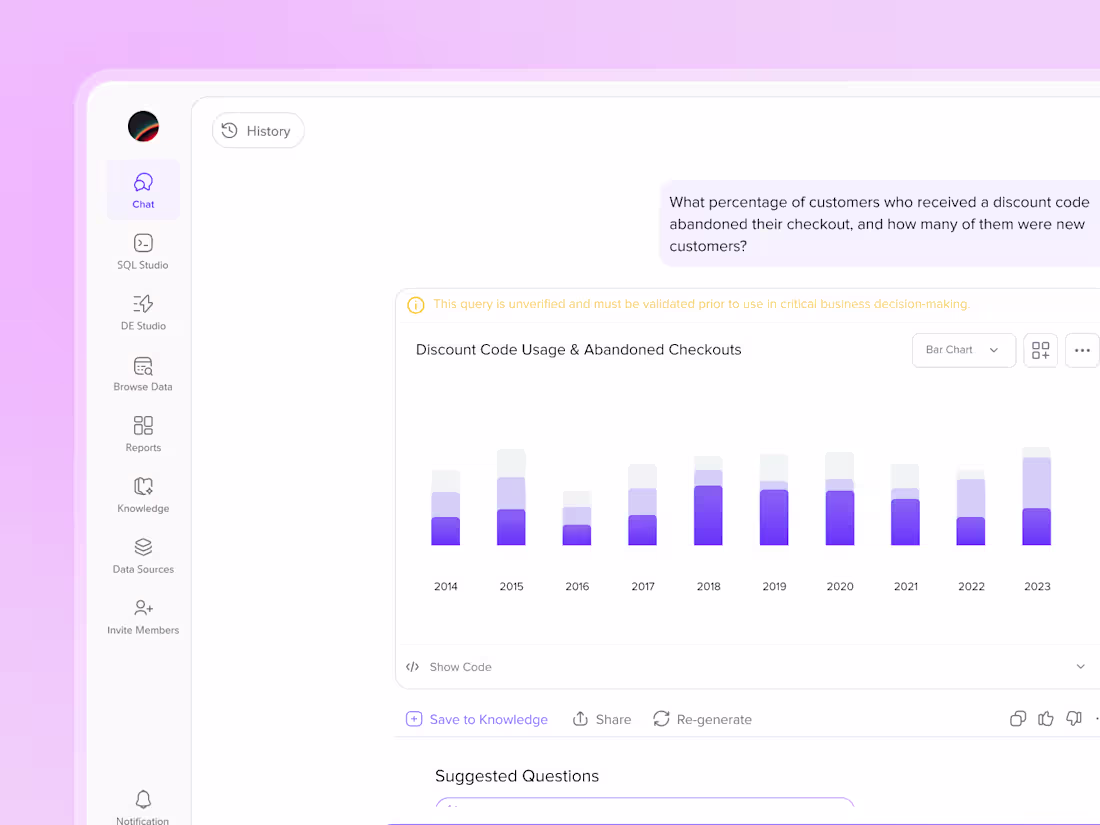Viewport: 1100px width, 825px height.
Task: Click Invite Members in the sidebar
Action: click(143, 617)
